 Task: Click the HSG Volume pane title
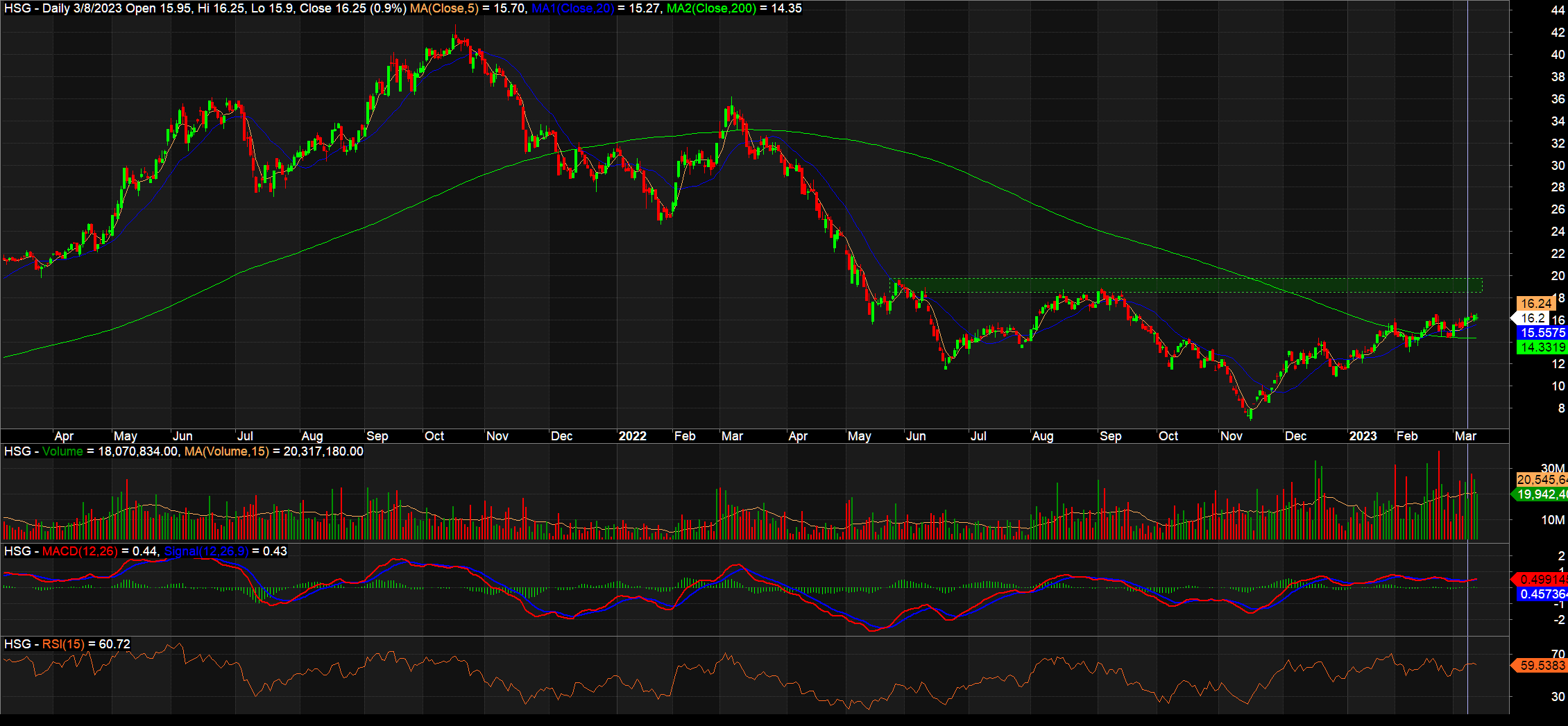[42, 451]
